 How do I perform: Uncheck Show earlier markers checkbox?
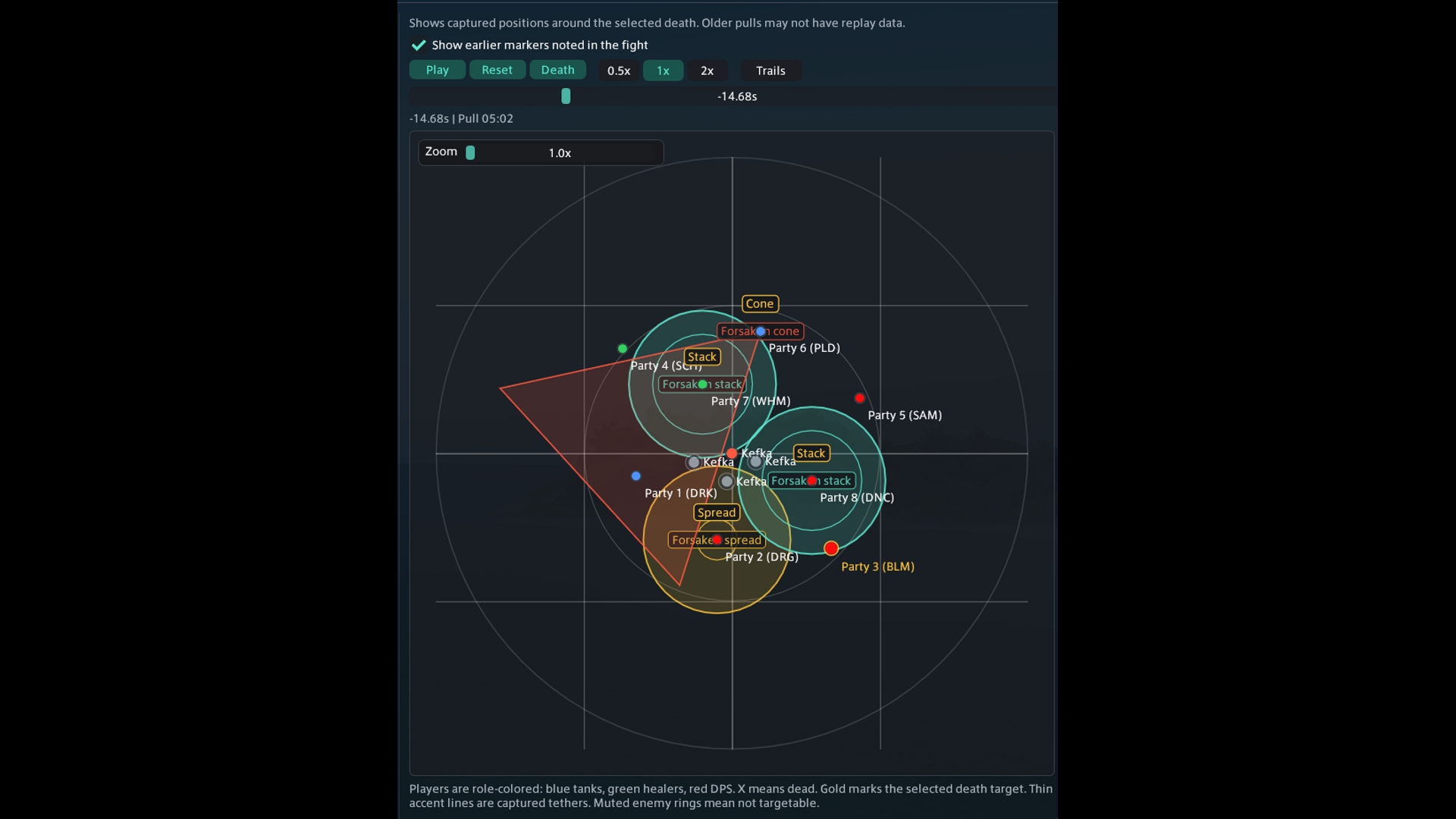418,45
